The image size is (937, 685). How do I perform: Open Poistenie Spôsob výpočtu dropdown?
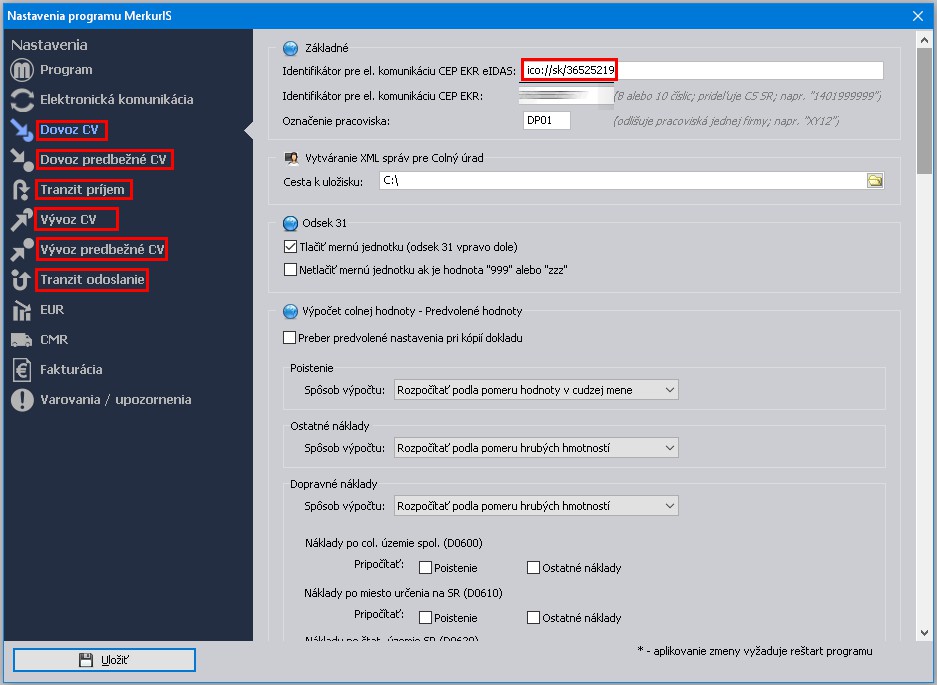[x=536, y=390]
